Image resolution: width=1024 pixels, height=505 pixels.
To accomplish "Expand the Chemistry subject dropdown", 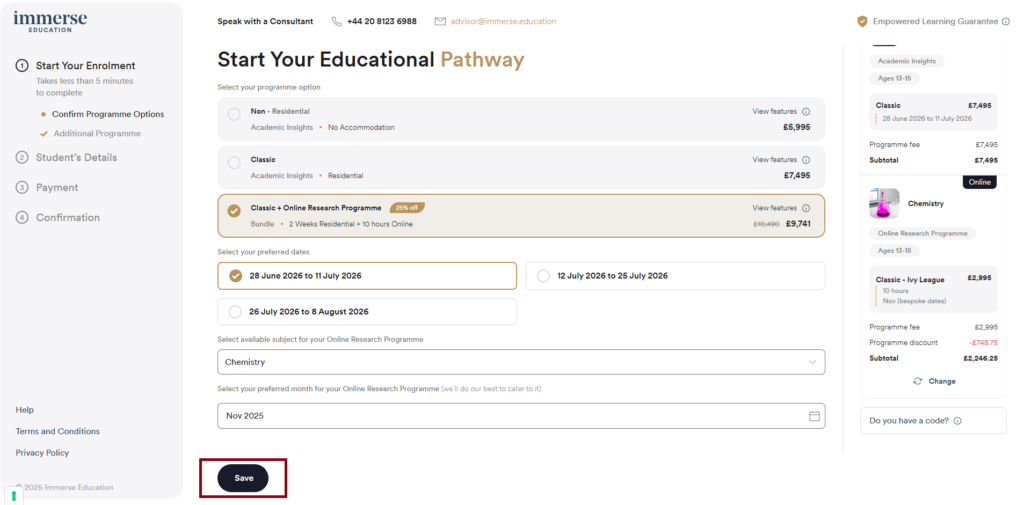I will [521, 362].
